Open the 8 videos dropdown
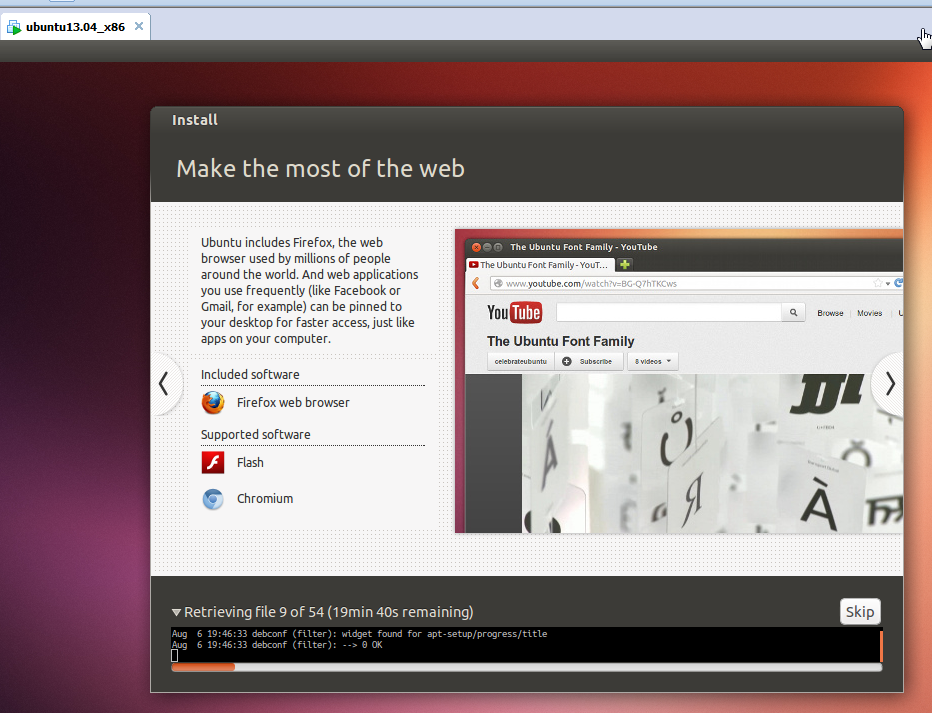Screen dimensions: 932x713 point(653,361)
